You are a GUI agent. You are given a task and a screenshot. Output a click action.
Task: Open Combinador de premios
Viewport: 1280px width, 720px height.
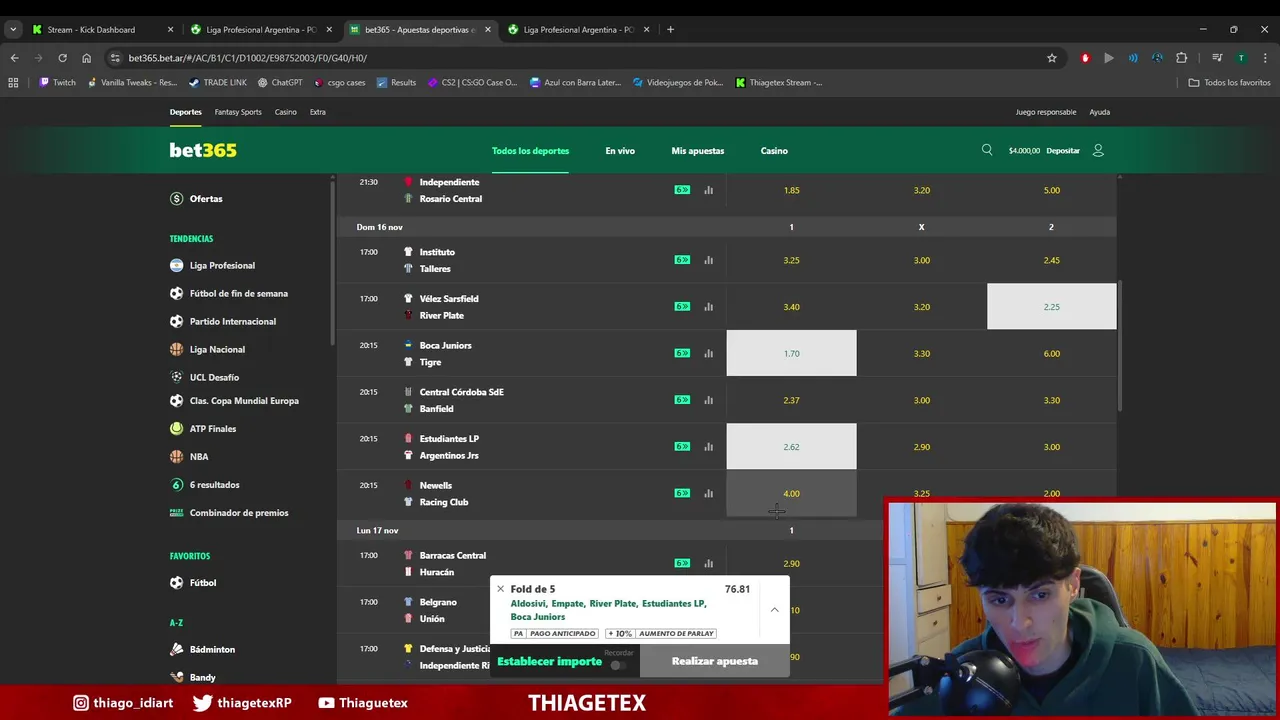coord(239,513)
